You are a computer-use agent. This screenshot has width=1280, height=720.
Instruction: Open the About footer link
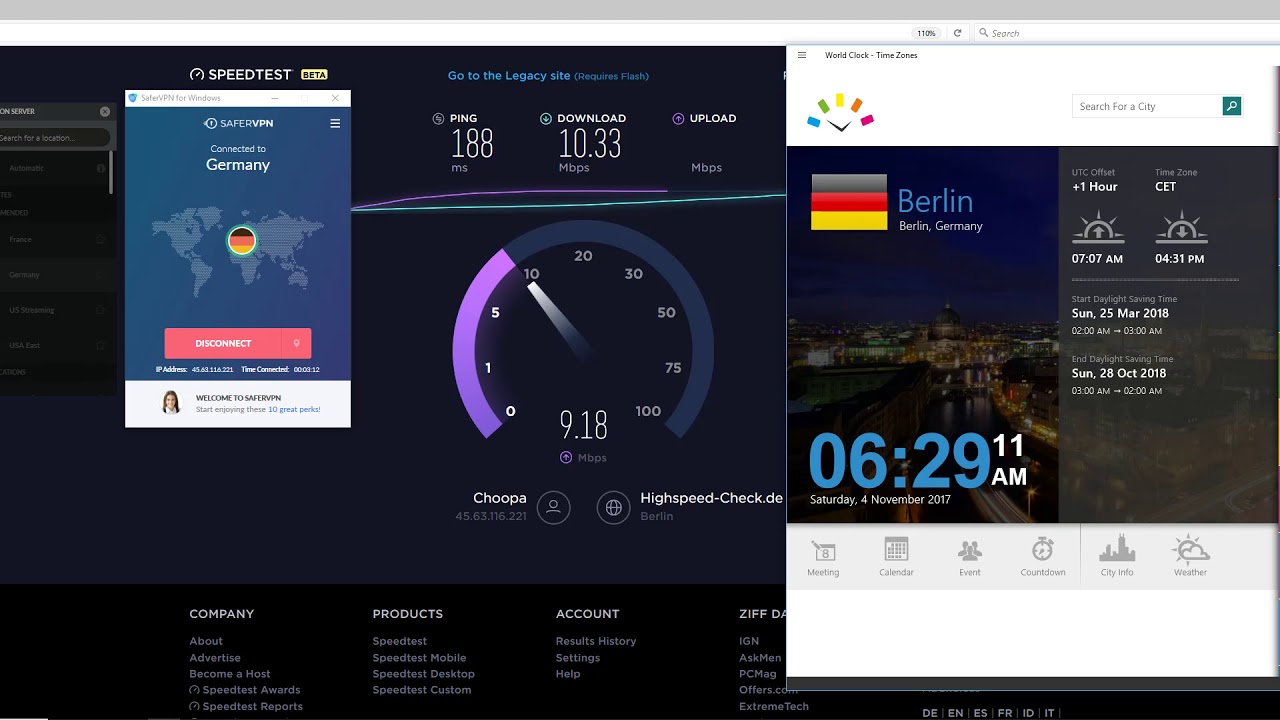pyautogui.click(x=206, y=641)
